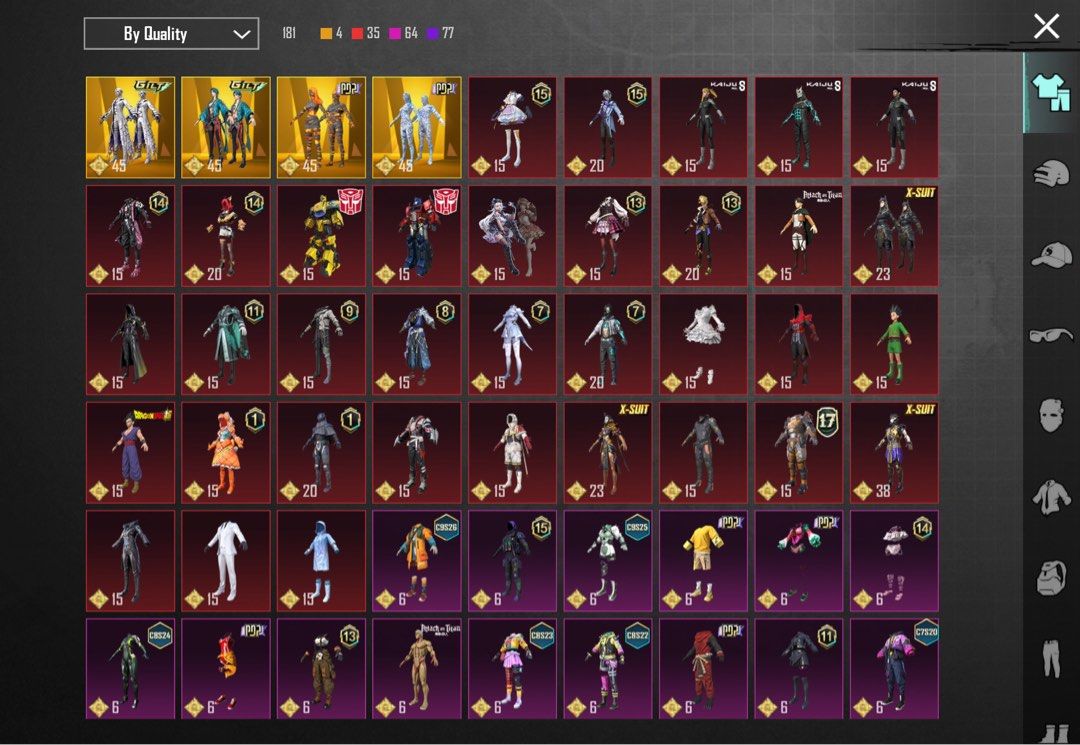Open the sunglasses category icon
Image resolution: width=1080 pixels, height=745 pixels.
click(x=1051, y=335)
